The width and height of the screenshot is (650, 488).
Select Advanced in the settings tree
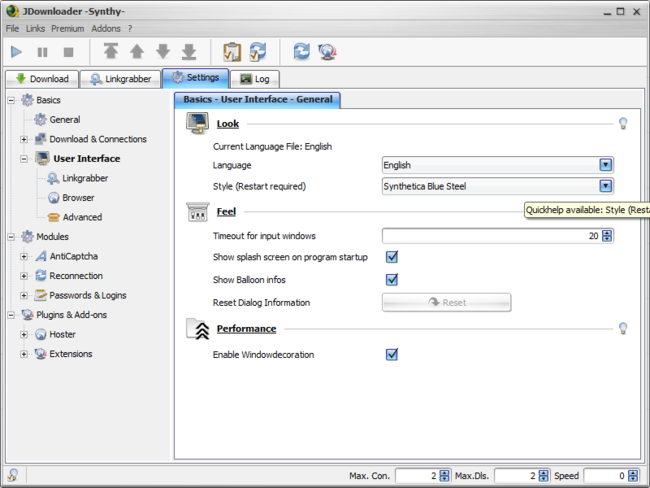82,217
